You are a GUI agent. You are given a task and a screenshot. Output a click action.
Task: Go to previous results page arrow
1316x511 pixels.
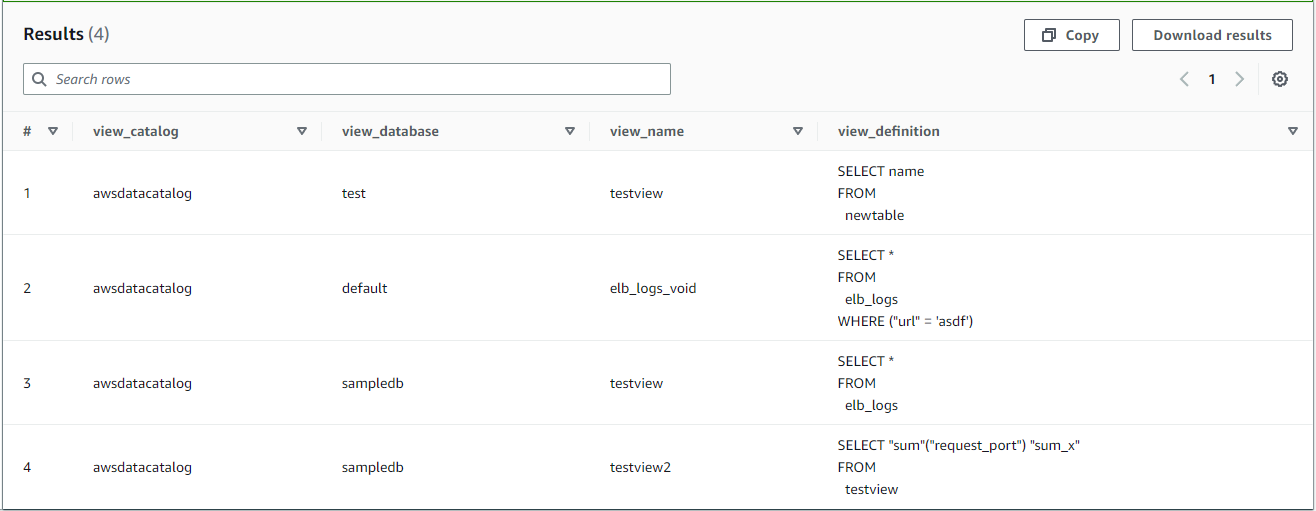point(1184,79)
